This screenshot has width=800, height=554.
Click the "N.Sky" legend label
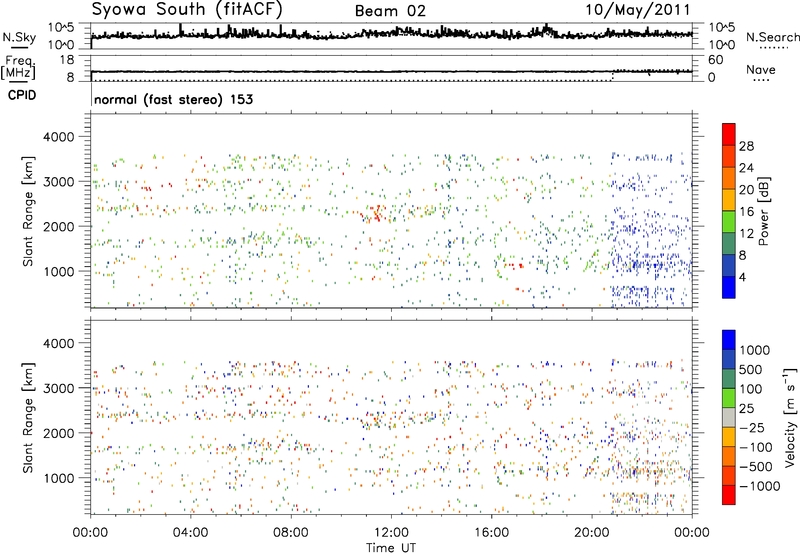click(x=19, y=37)
